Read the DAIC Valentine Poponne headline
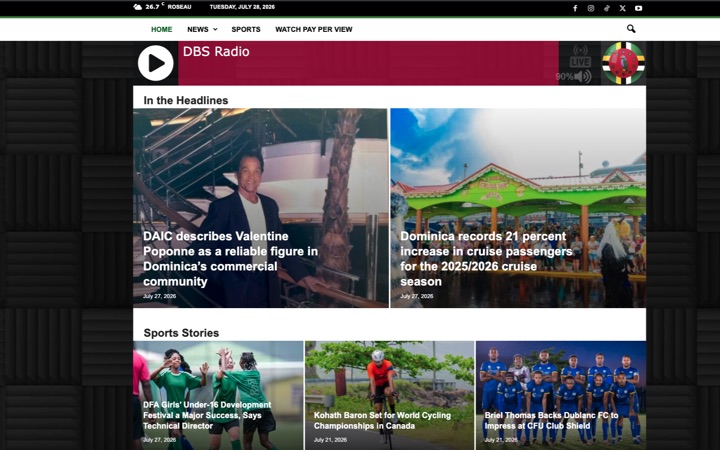Screen dimensions: 720x450 [231, 259]
